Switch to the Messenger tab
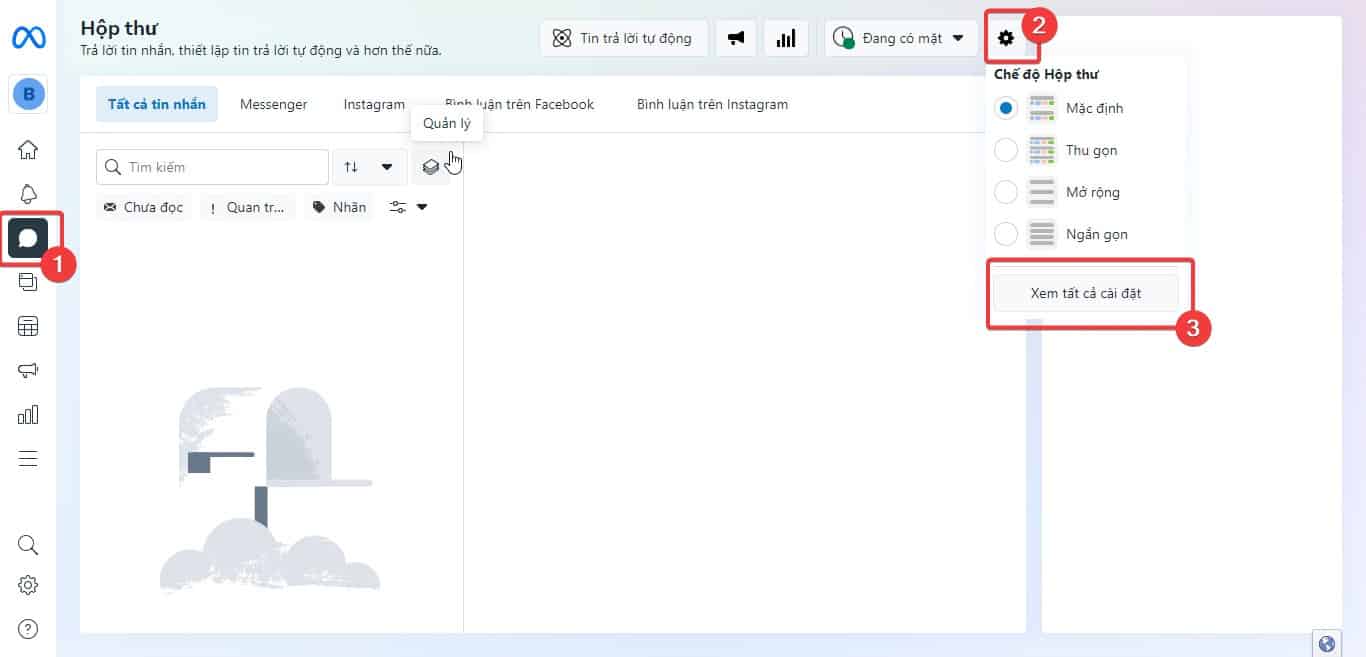The width and height of the screenshot is (1366, 657). click(x=273, y=104)
